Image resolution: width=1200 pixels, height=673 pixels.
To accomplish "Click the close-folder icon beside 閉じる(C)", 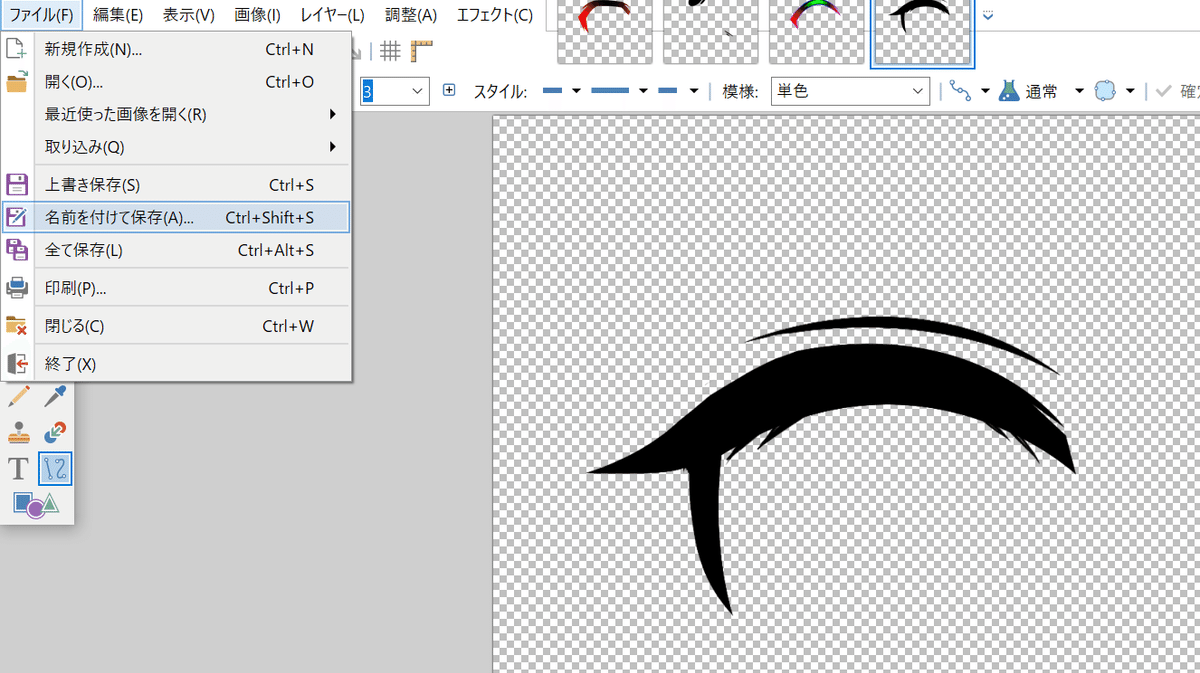I will point(17,326).
